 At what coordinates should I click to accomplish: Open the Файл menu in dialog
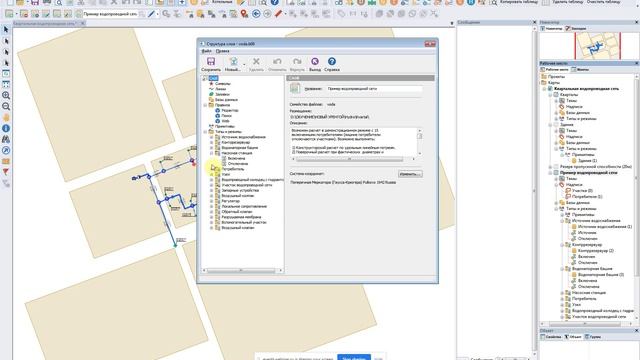point(207,51)
